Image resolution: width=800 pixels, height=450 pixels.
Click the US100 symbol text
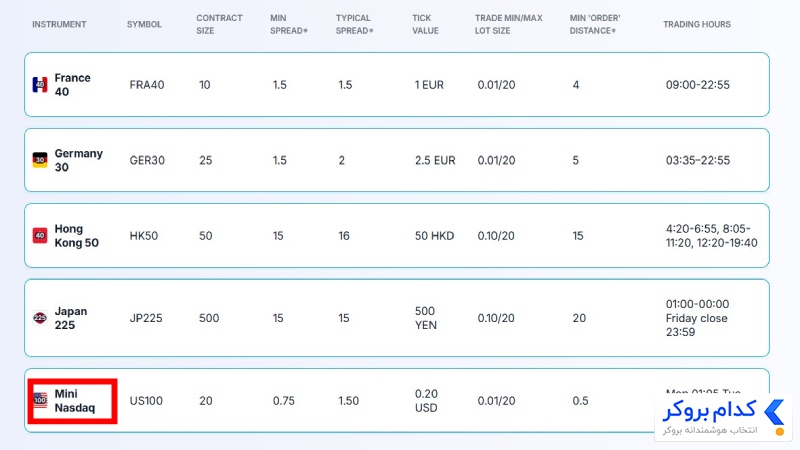pyautogui.click(x=146, y=401)
